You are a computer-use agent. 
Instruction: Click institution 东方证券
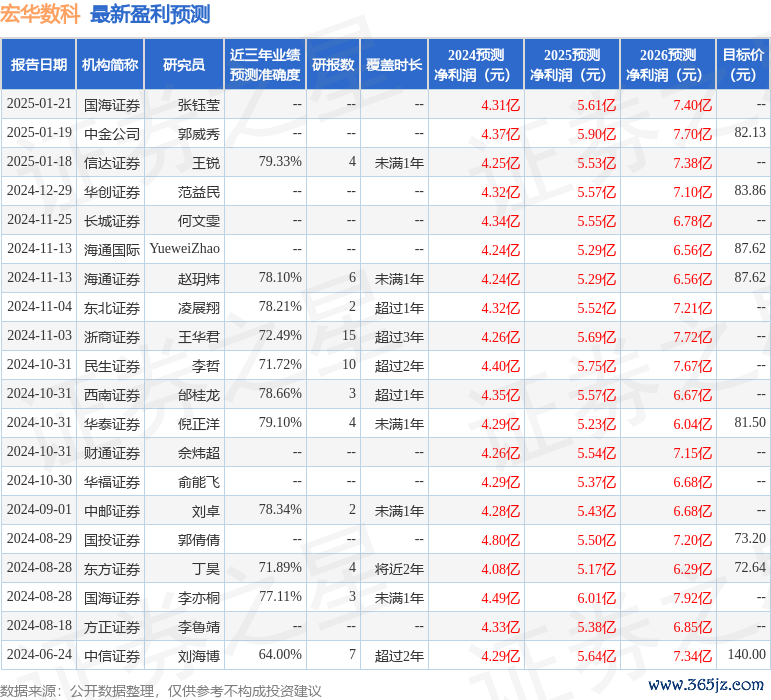(112, 569)
